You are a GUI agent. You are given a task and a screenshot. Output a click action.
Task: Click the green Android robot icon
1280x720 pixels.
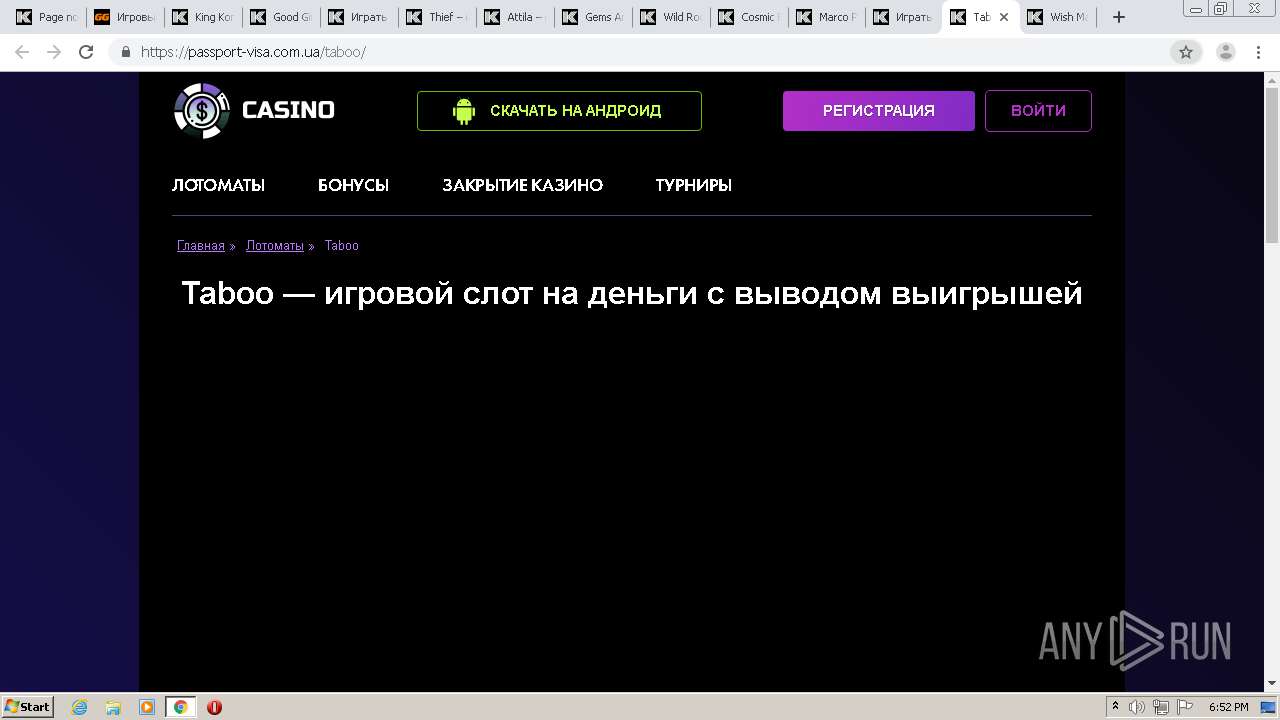(x=463, y=111)
